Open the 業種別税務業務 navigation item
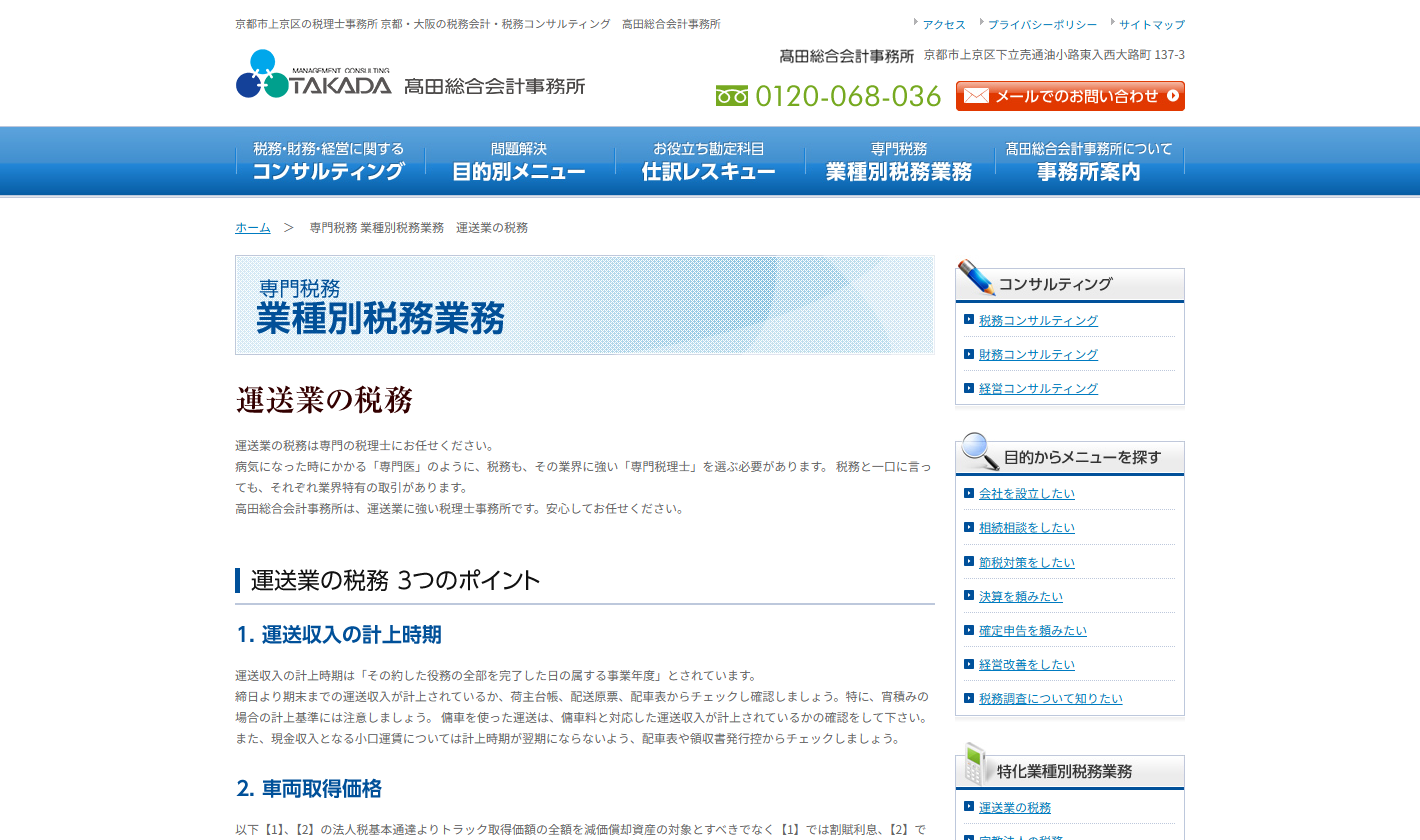This screenshot has height=840, width=1420. click(900, 161)
